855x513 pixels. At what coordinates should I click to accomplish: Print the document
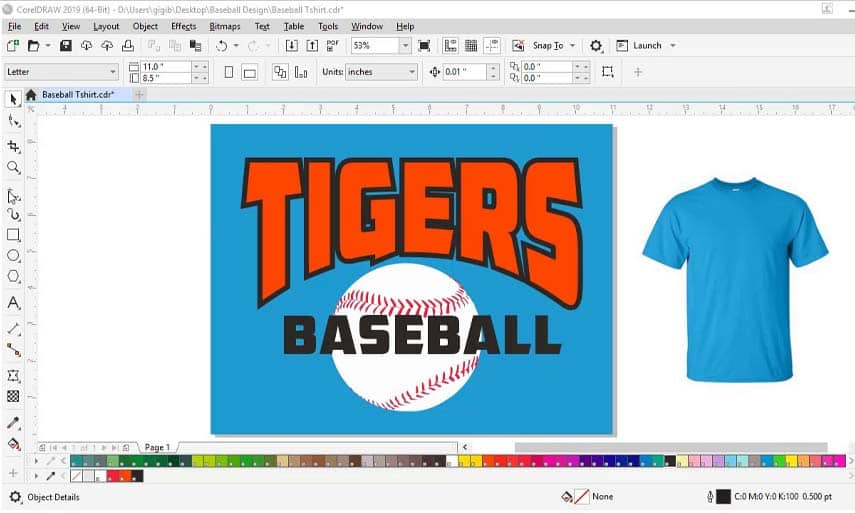tap(128, 46)
